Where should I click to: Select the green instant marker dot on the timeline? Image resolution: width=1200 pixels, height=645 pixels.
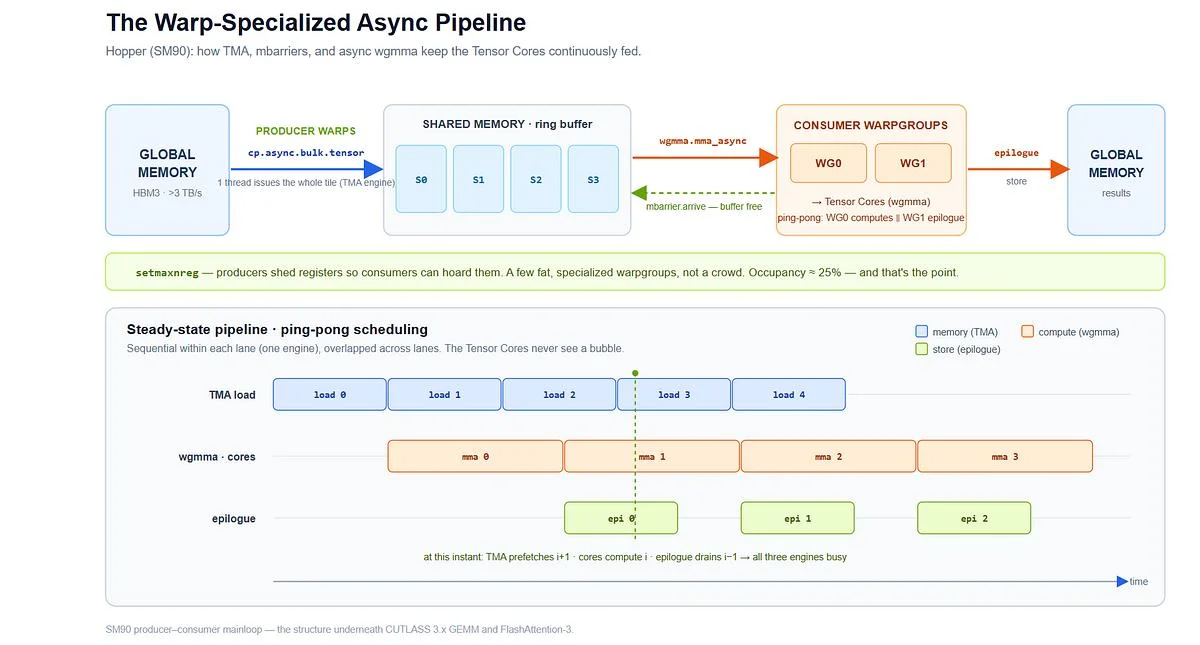[x=635, y=373]
